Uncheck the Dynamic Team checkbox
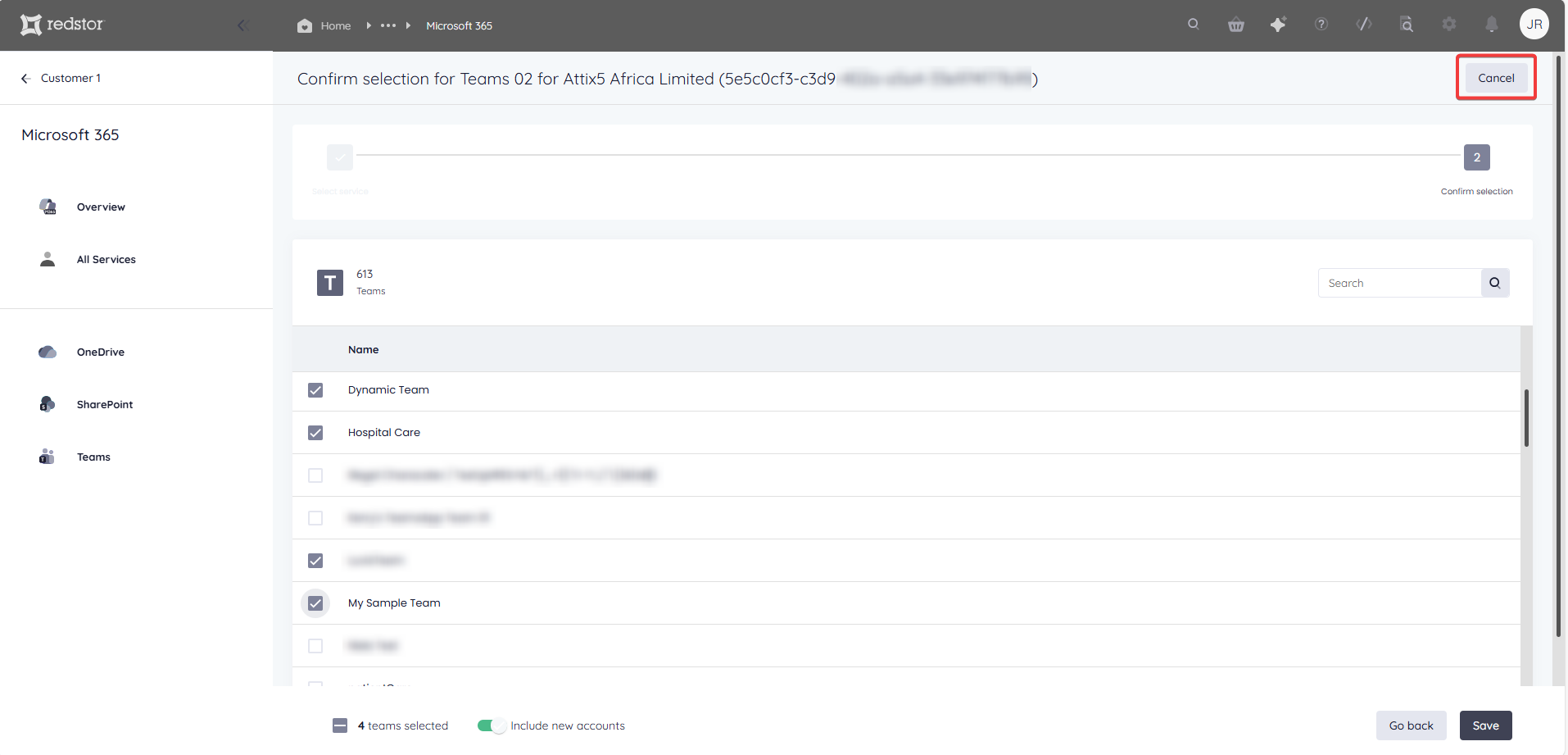This screenshot has width=1568, height=755. 315,390
